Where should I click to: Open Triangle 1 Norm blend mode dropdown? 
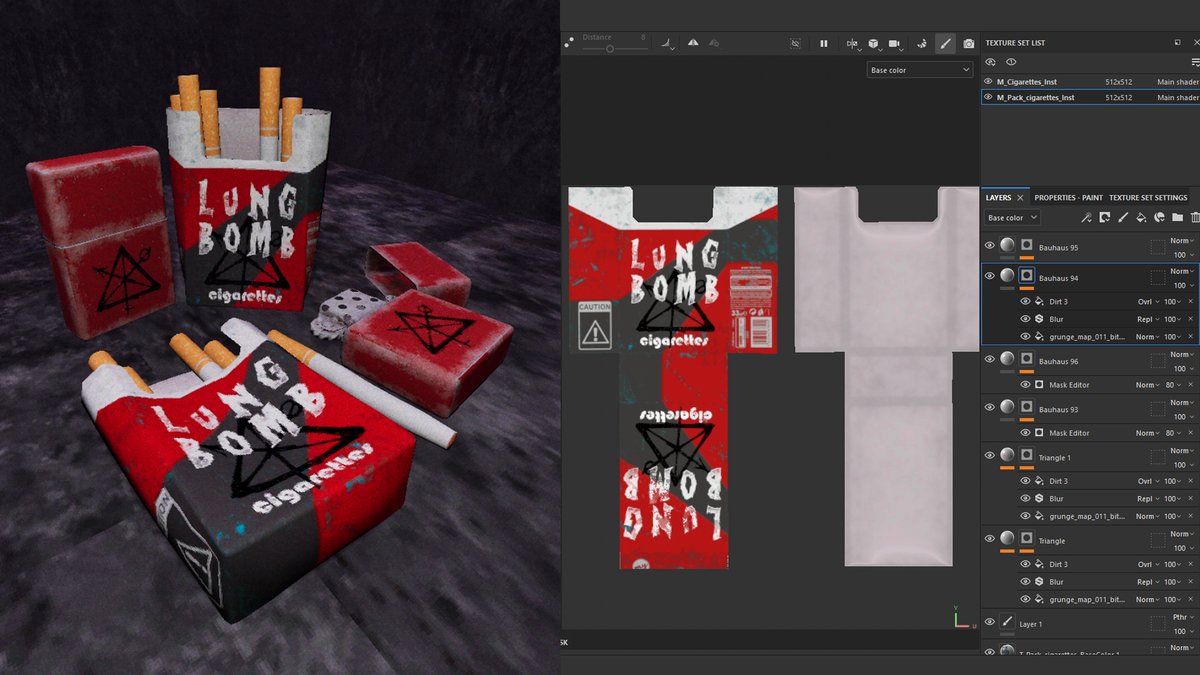[1183, 450]
